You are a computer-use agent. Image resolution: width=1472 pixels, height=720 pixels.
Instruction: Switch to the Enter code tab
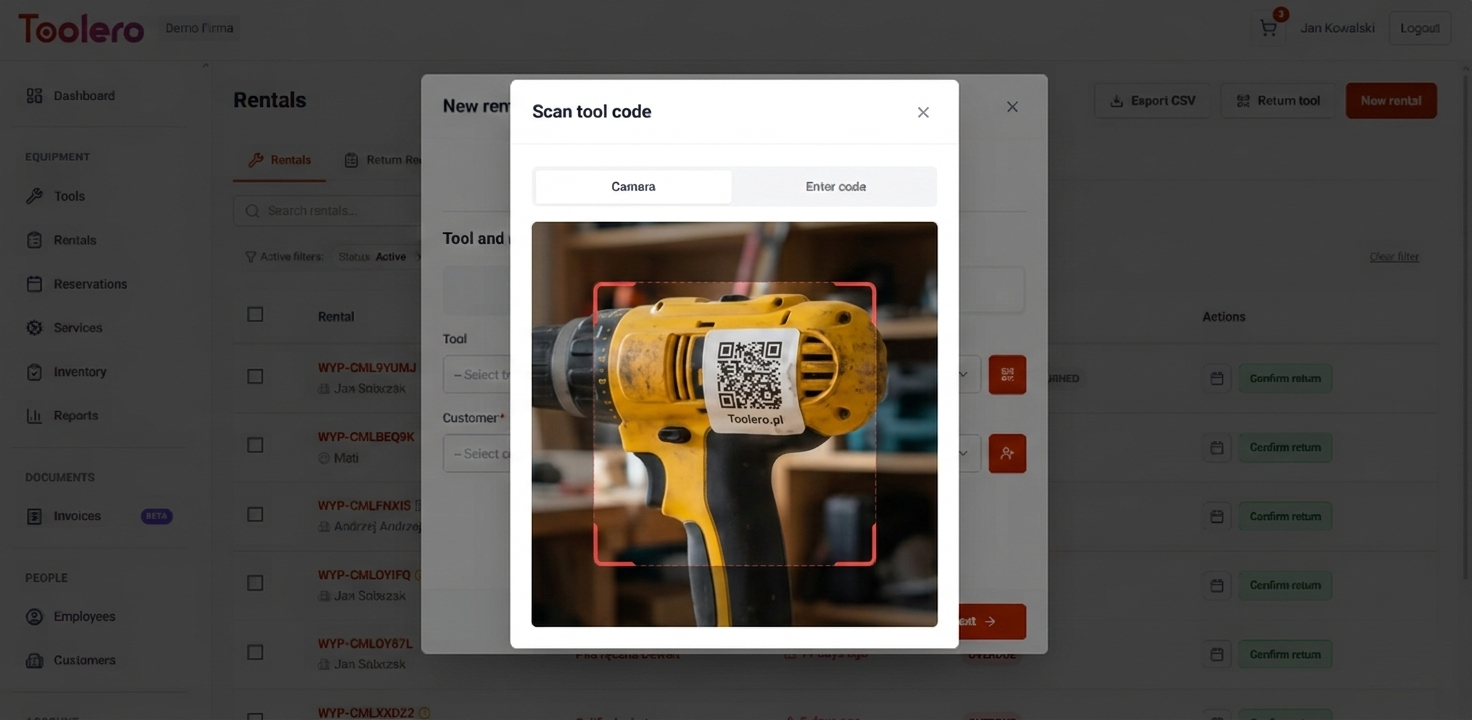[836, 186]
